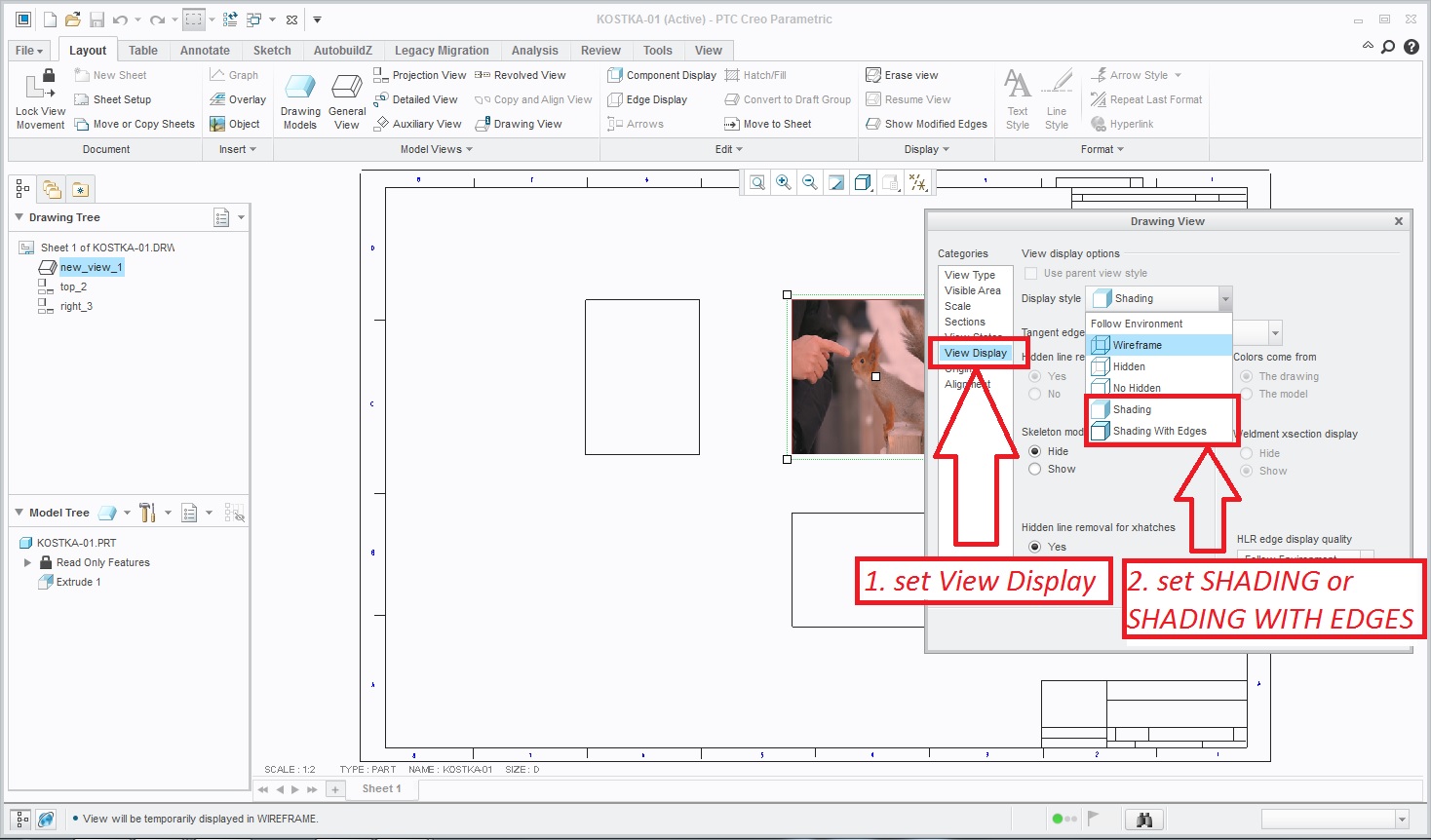Viewport: 1431px width, 840px height.
Task: Select Visible Area category
Action: tap(973, 290)
